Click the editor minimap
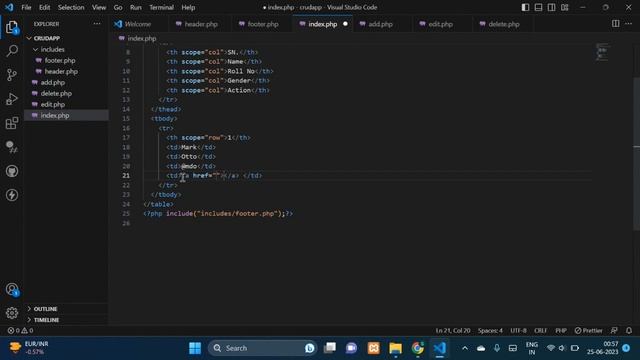 coord(602,52)
